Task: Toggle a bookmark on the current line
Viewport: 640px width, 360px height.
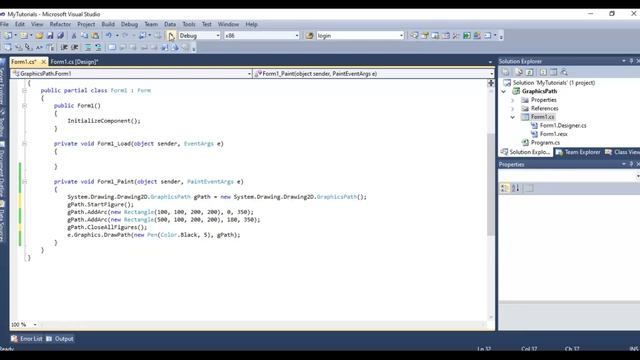Action: [112, 47]
